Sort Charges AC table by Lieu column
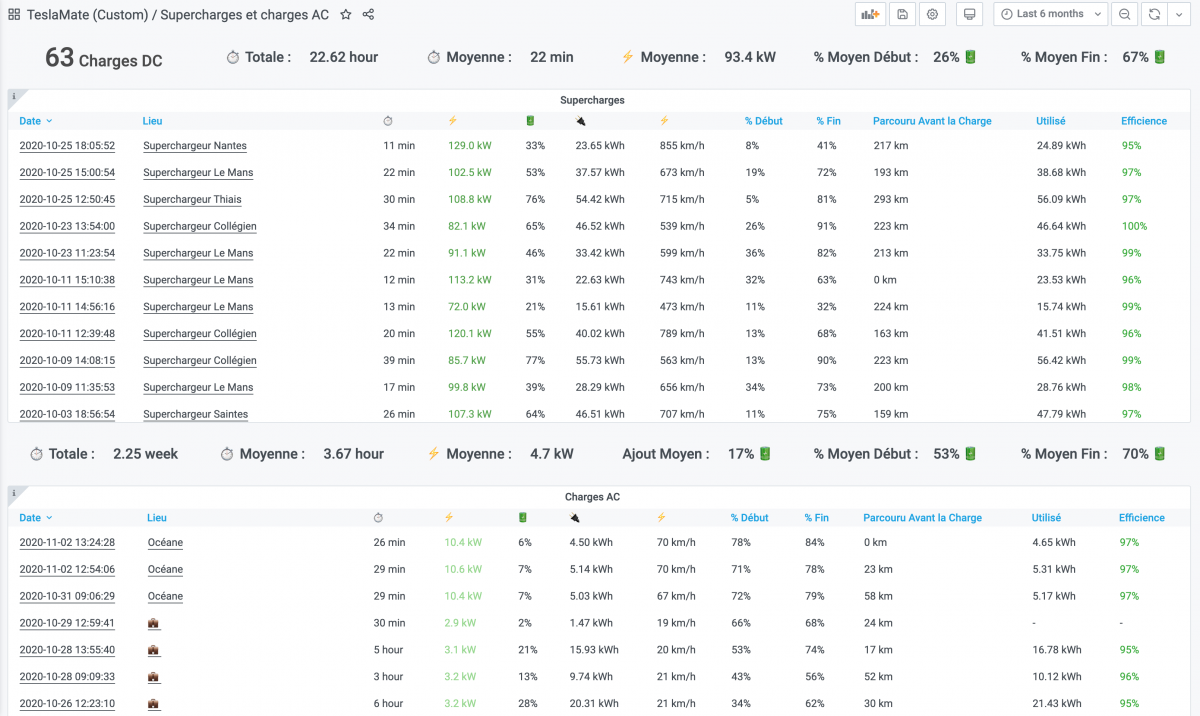Image resolution: width=1200 pixels, height=716 pixels. click(x=157, y=518)
